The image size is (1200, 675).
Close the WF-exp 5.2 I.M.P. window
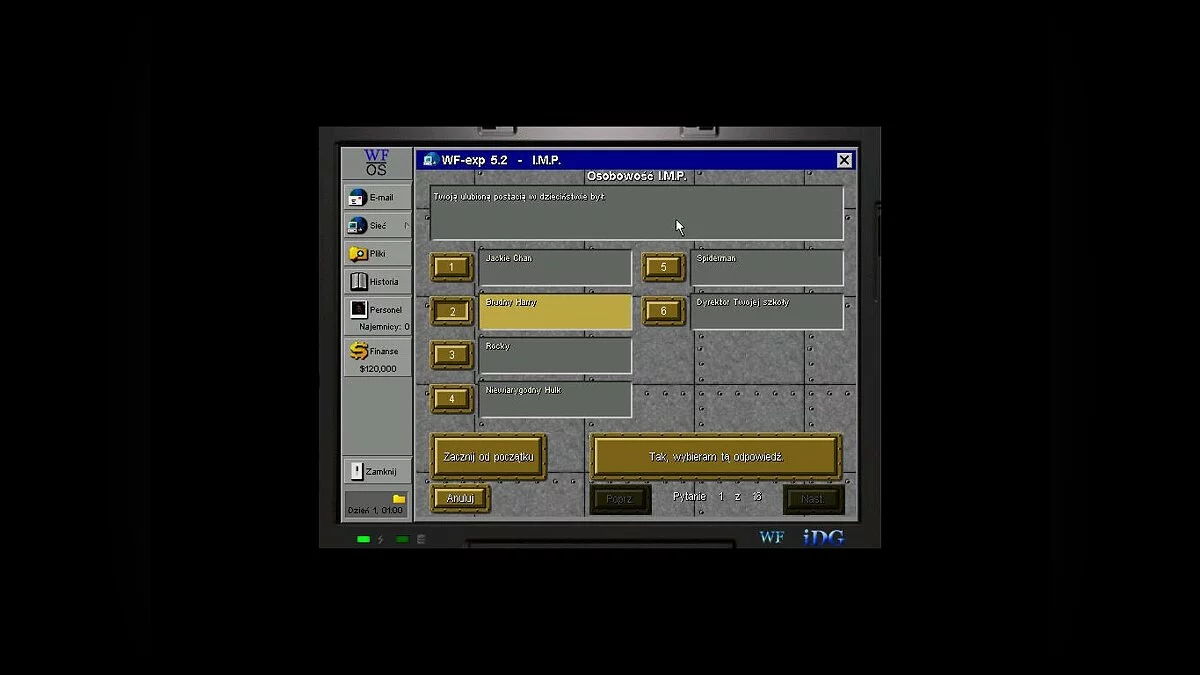(844, 160)
